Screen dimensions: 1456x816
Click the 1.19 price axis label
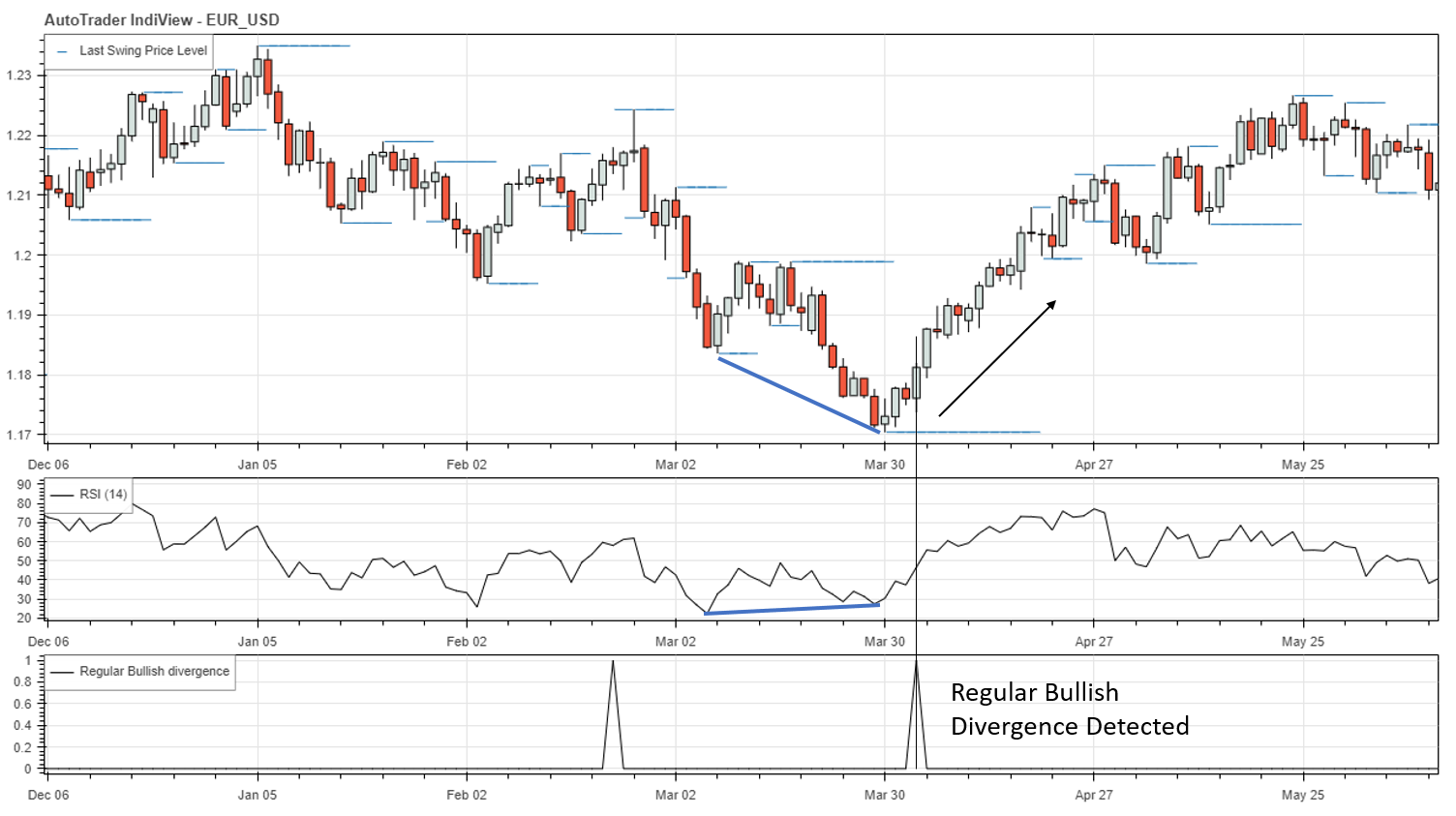coord(18,315)
